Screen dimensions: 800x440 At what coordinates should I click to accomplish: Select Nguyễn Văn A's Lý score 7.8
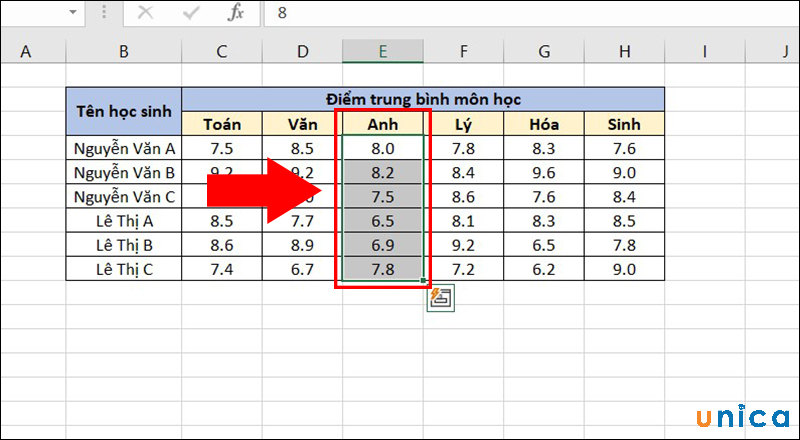point(463,148)
